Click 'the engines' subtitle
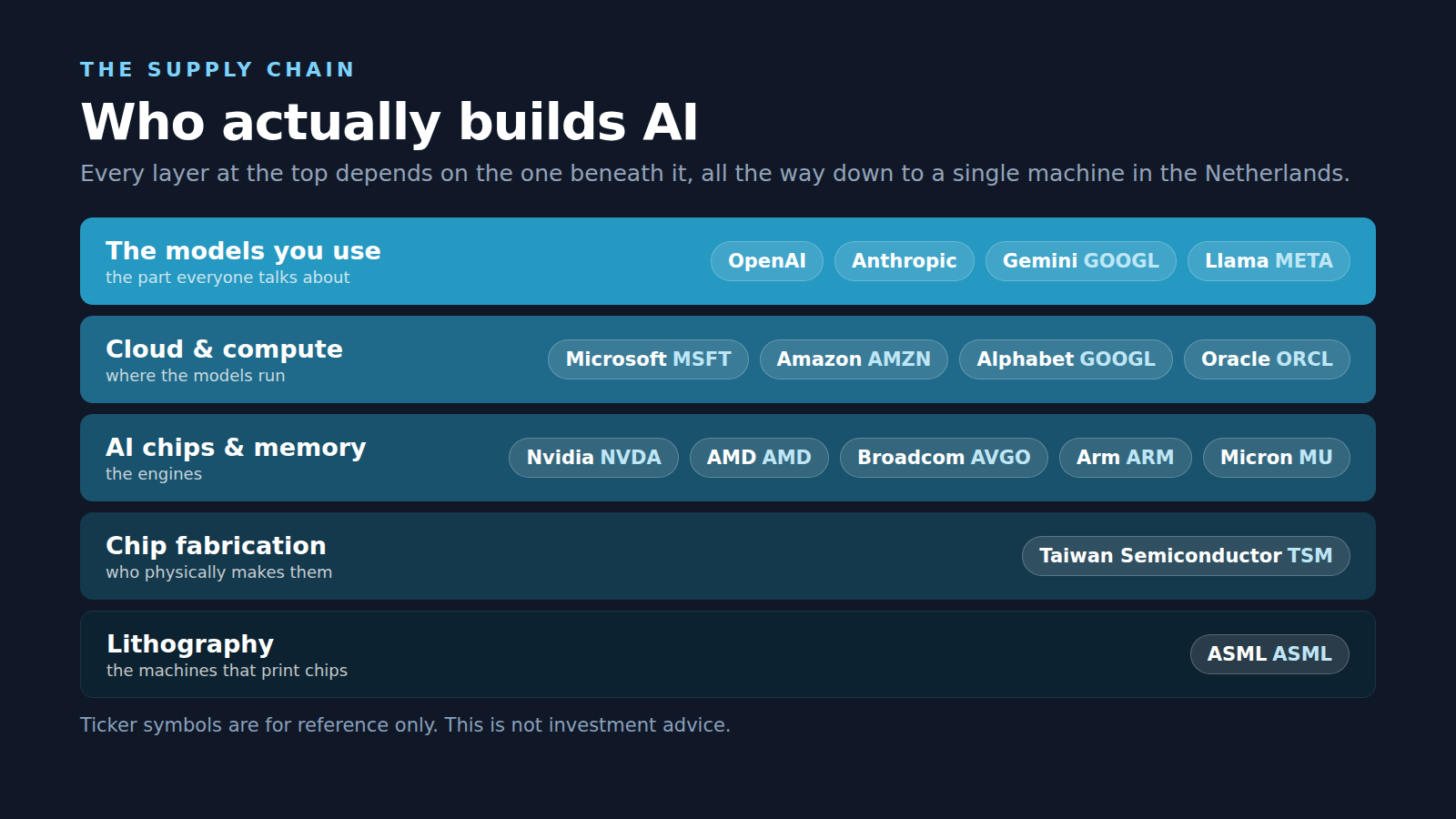 point(154,474)
